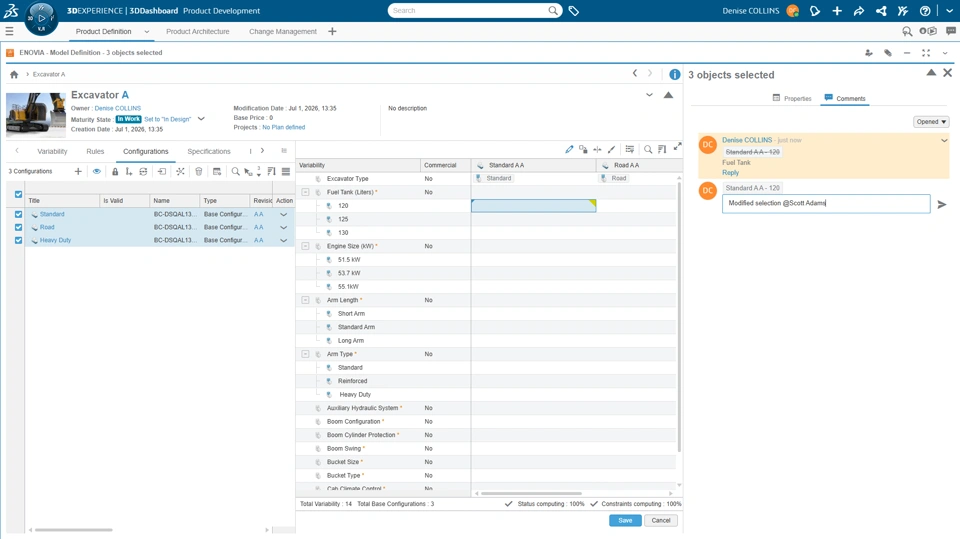Select the Comments tab in side panel
960x539 pixels.
tap(845, 98)
